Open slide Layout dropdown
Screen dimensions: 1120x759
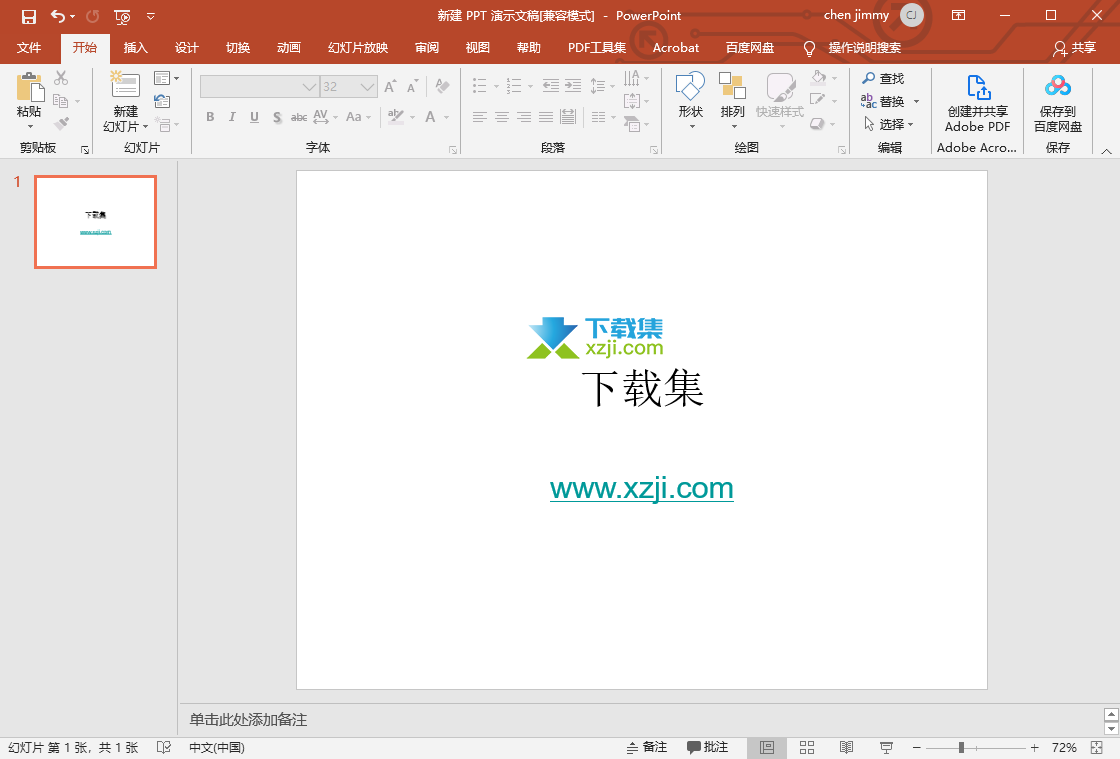(x=166, y=78)
